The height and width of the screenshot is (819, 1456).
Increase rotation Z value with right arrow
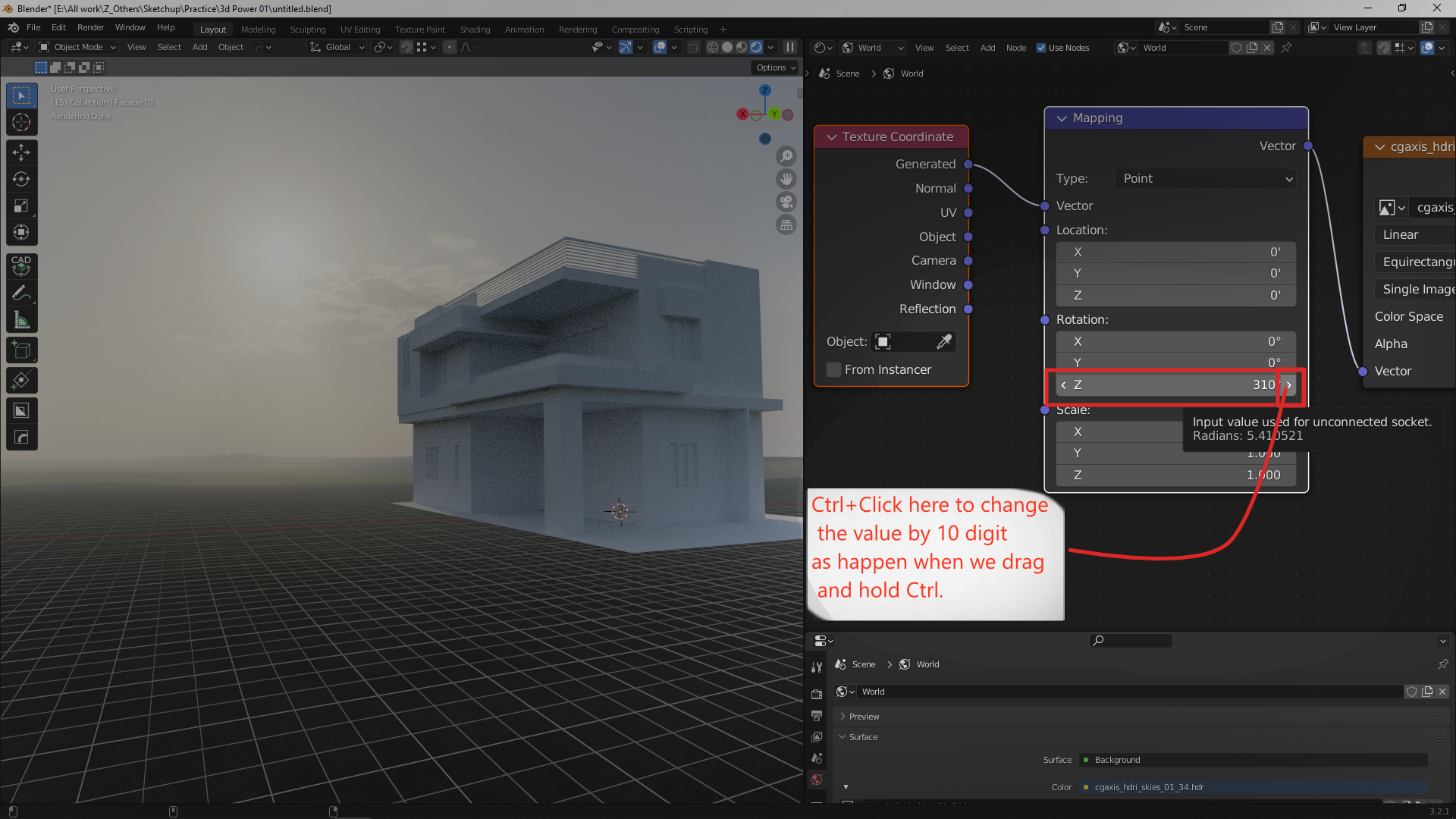[x=1288, y=385]
